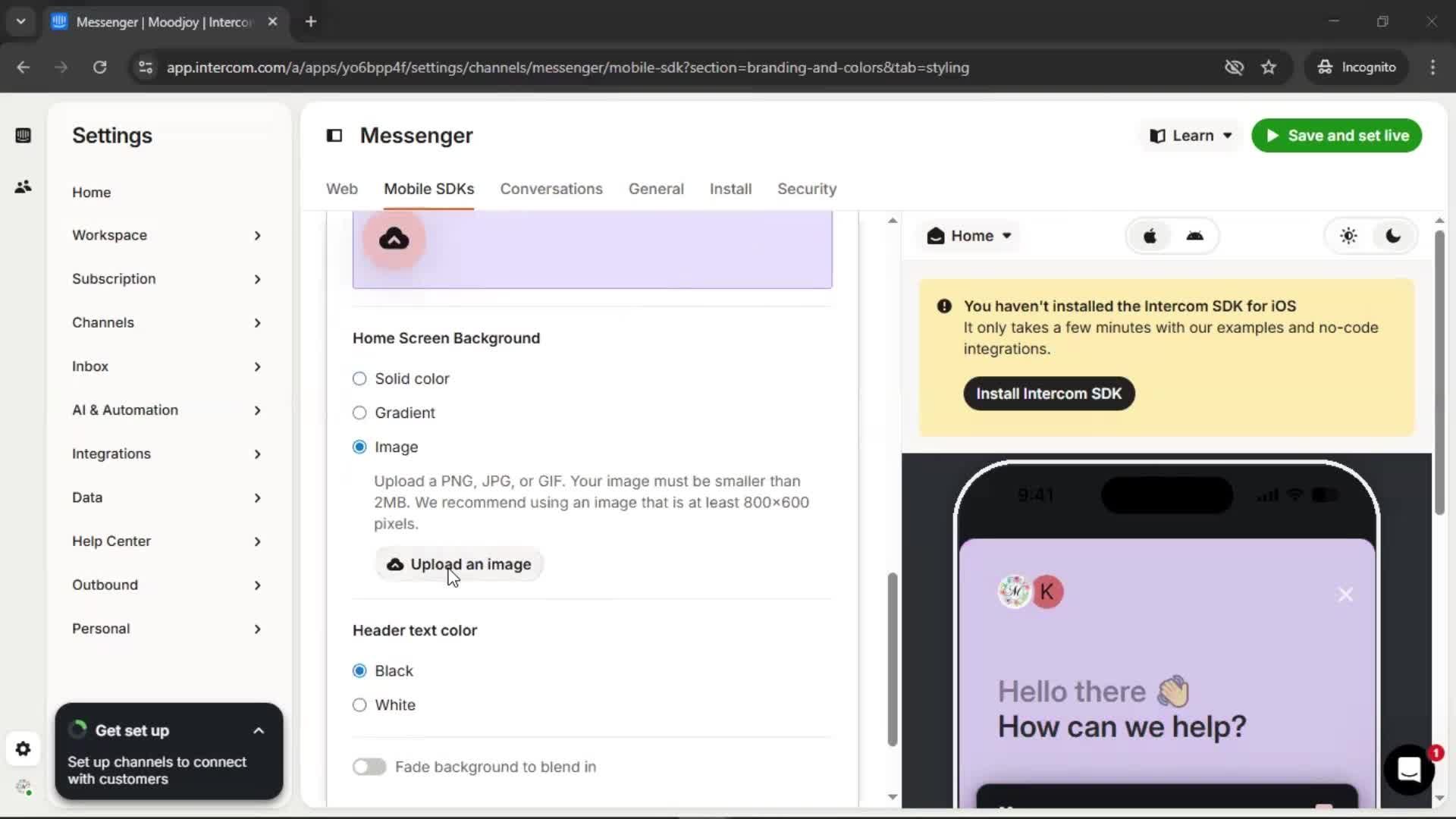The height and width of the screenshot is (819, 1456).
Task: Switch preview to light mode sun icon
Action: pos(1348,236)
